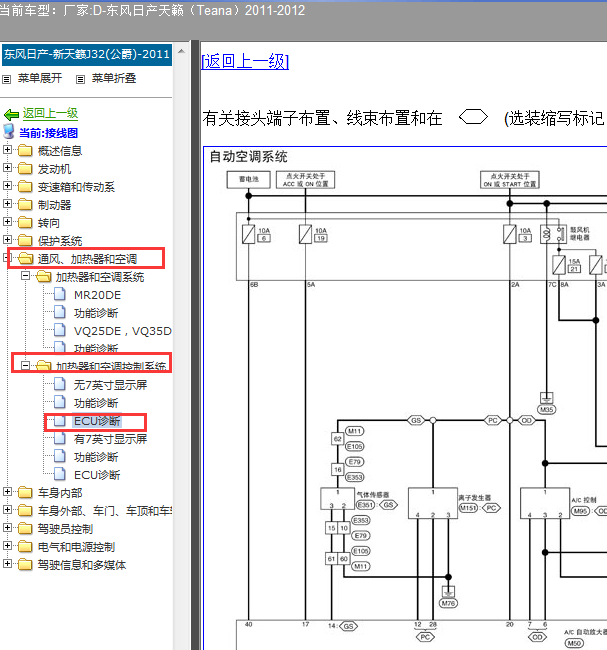
Task: Open the 无7英寸显示屏 item
Action: pos(110,385)
